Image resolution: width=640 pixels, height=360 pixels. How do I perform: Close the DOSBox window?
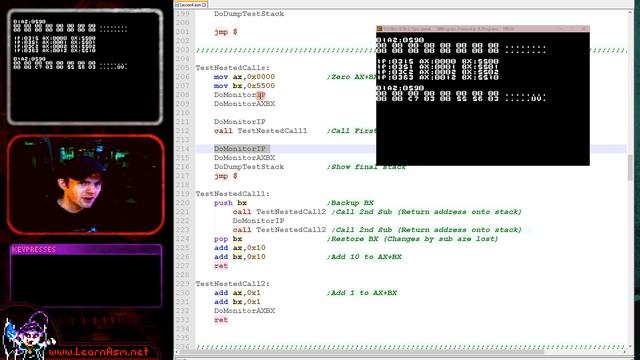point(584,29)
